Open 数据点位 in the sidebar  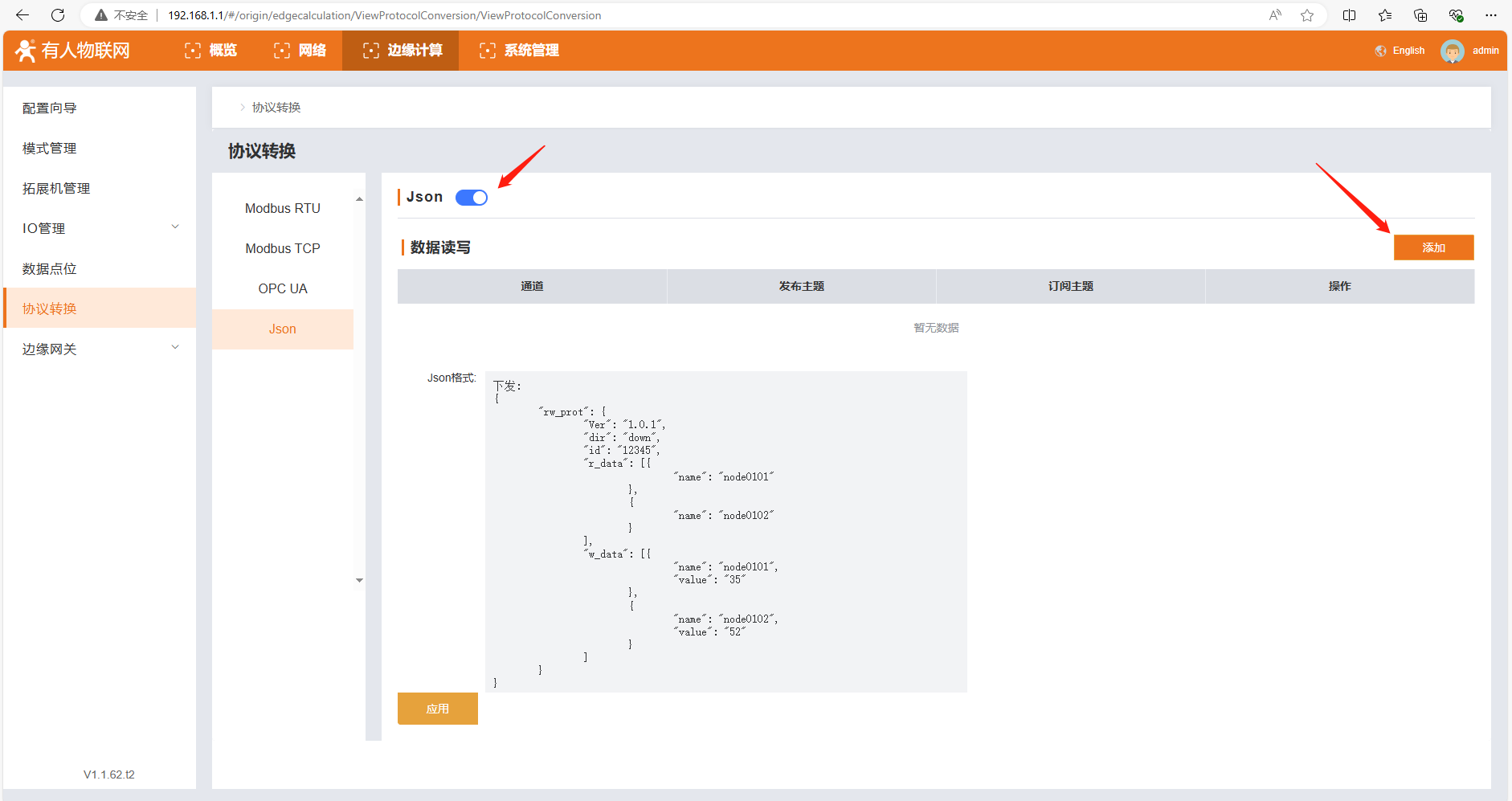(x=50, y=268)
